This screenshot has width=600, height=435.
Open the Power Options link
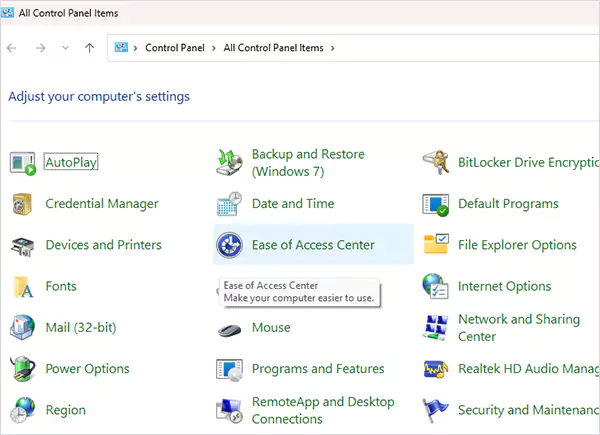point(87,369)
